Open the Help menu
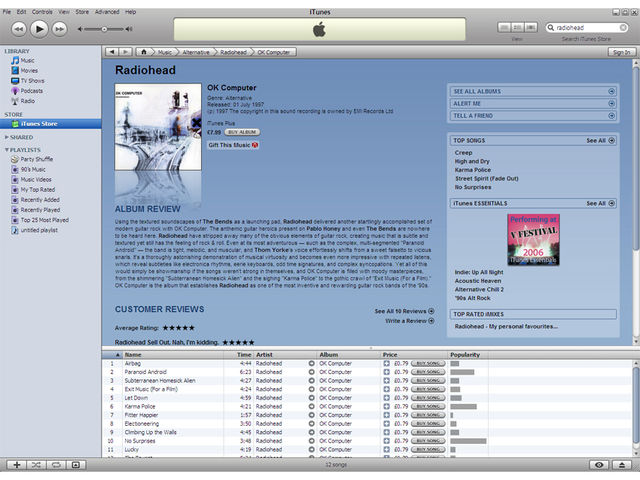 click(131, 12)
